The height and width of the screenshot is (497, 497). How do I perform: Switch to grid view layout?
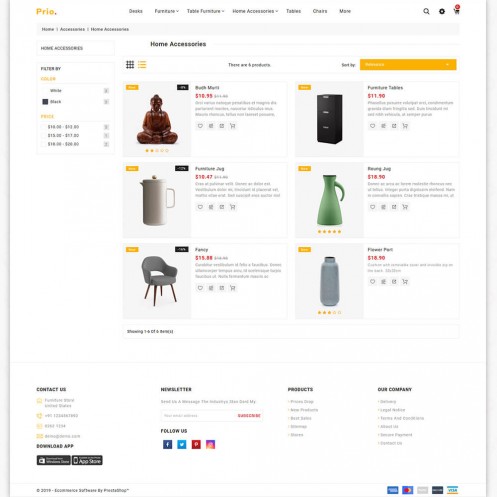(x=130, y=64)
